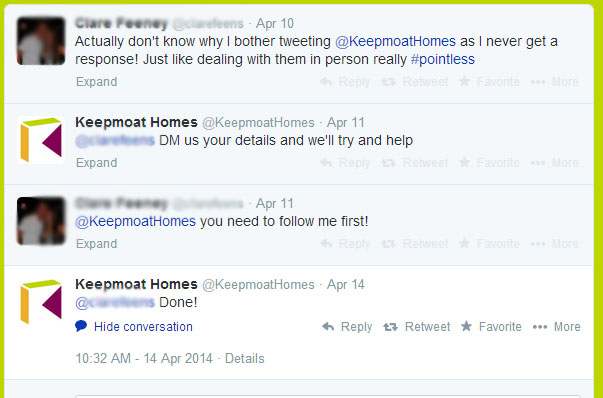
Task: Expand the Apr 10 #pointless tweet
Action: [97, 82]
